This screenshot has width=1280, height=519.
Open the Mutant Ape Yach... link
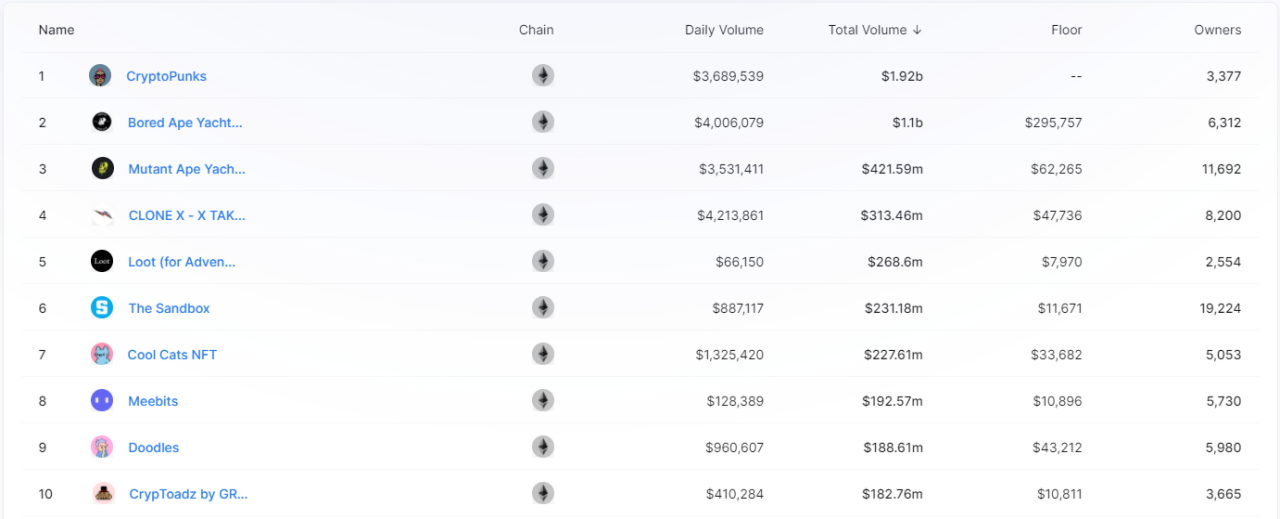click(x=187, y=169)
